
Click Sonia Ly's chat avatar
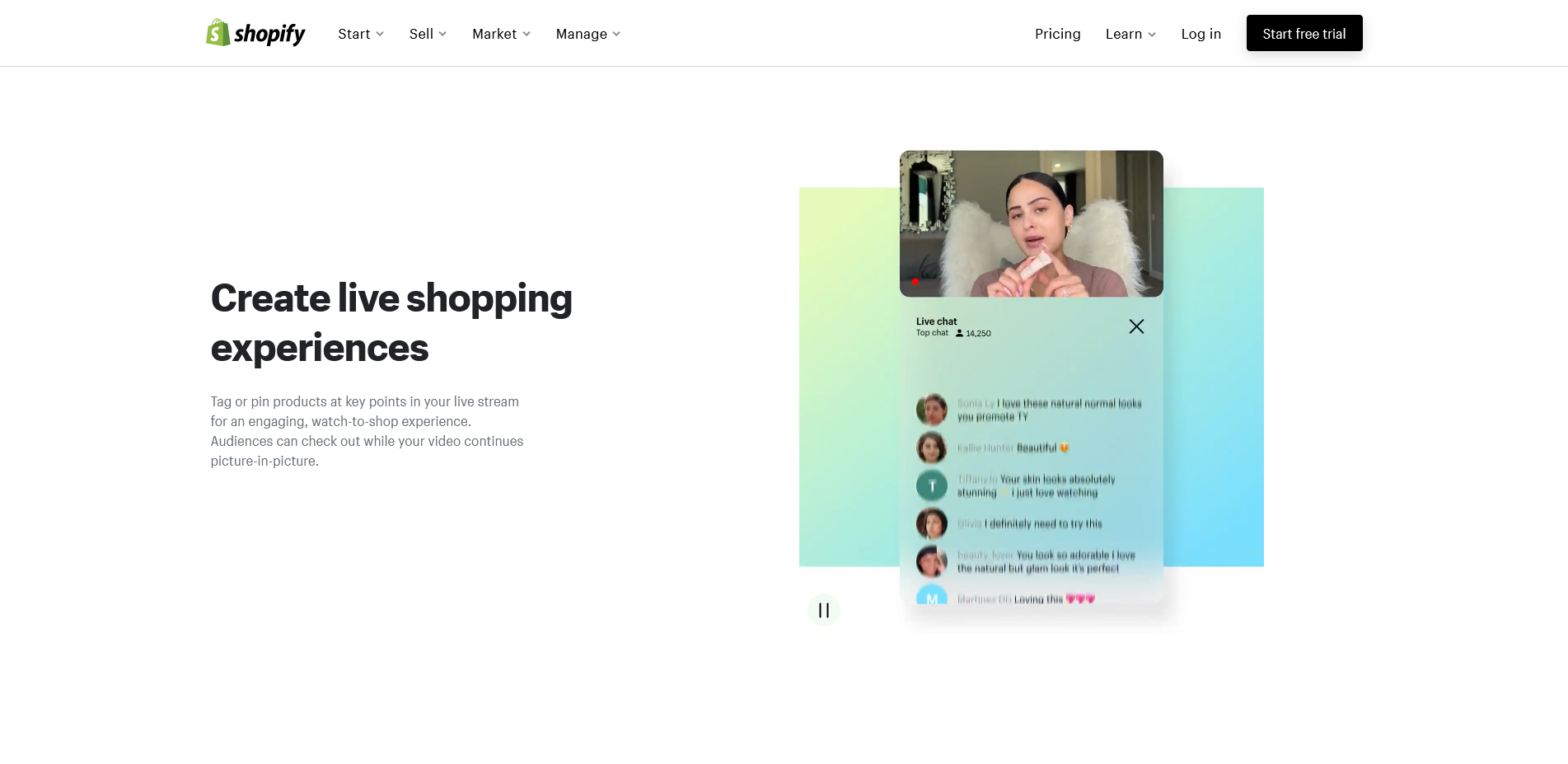(x=932, y=410)
